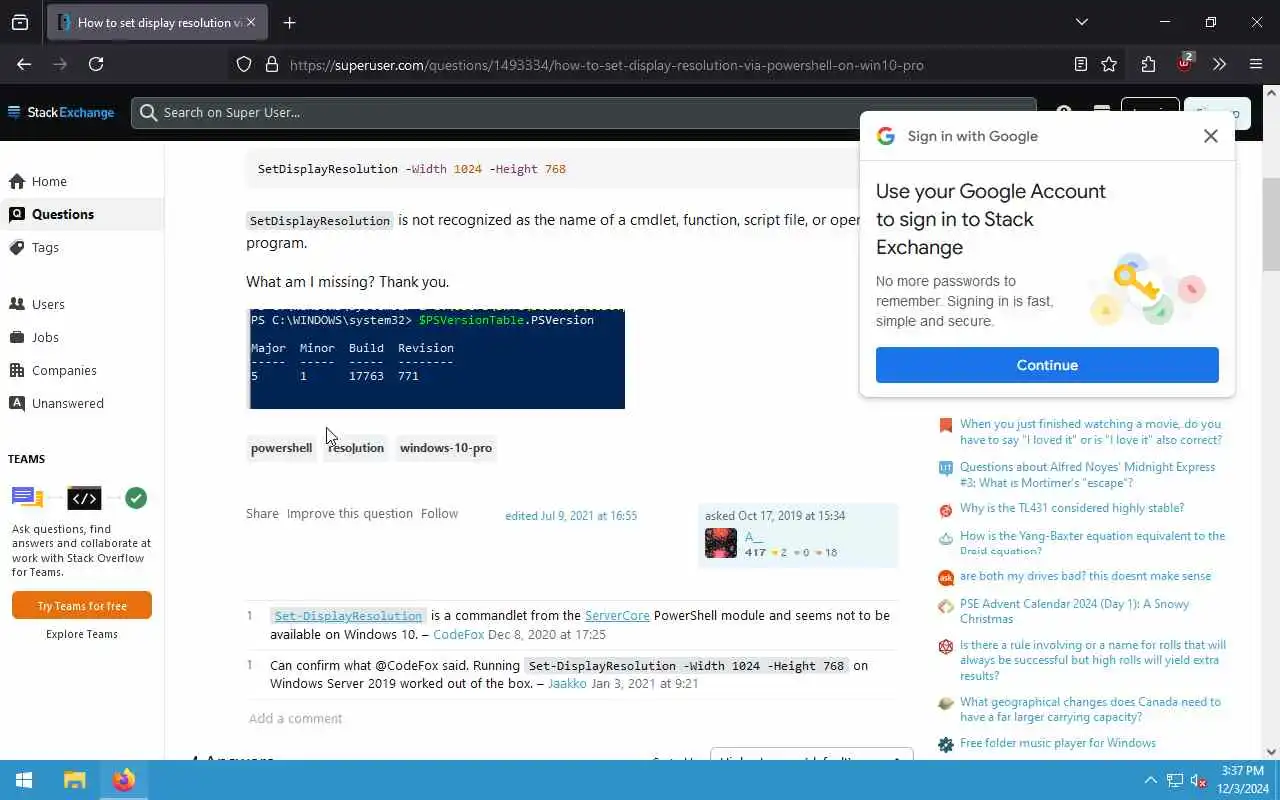Open asker's avatar image

point(721,543)
